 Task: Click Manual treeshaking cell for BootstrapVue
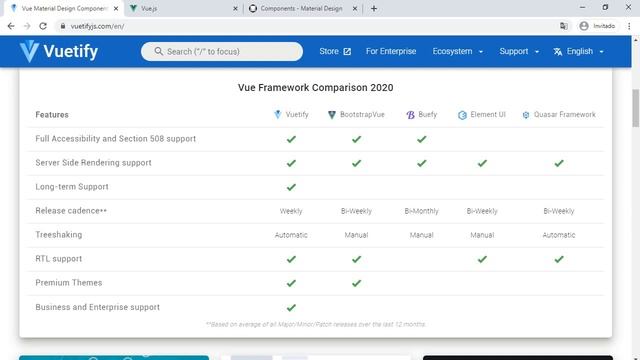(x=356, y=235)
